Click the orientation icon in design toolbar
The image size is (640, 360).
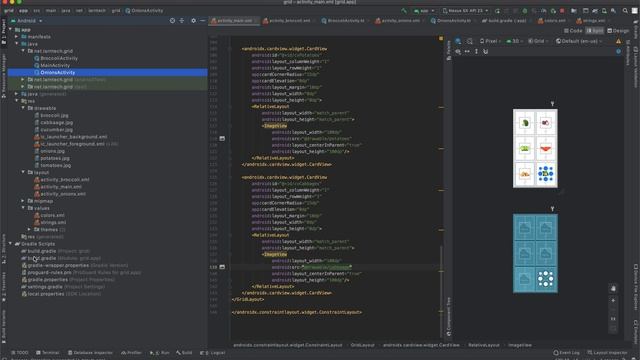pos(470,41)
